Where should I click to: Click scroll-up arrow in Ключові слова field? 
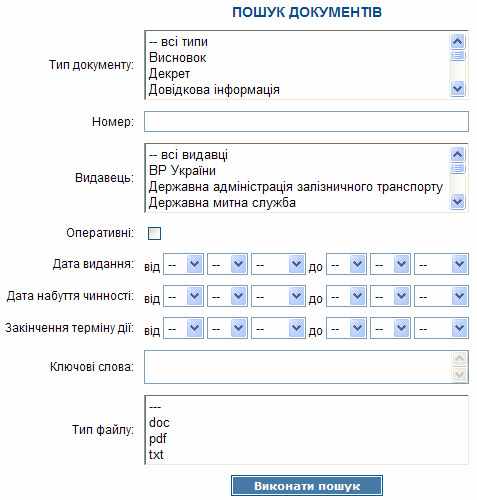click(460, 359)
